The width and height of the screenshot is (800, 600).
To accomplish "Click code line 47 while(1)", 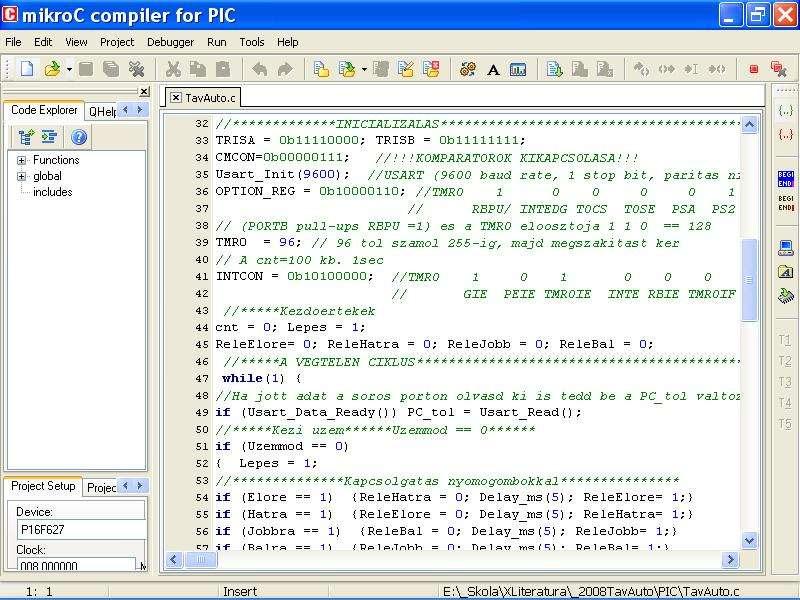I will (262, 378).
